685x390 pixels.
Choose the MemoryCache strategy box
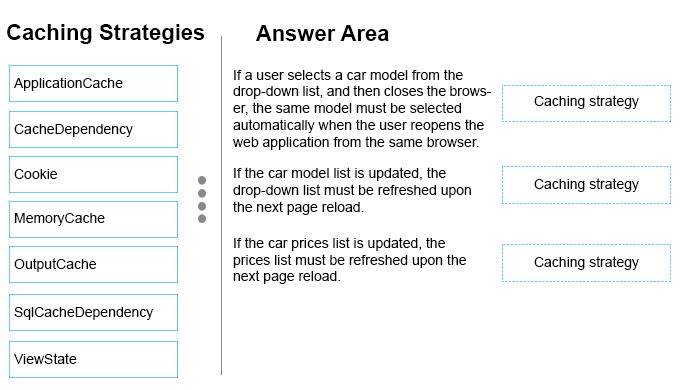[x=93, y=220]
